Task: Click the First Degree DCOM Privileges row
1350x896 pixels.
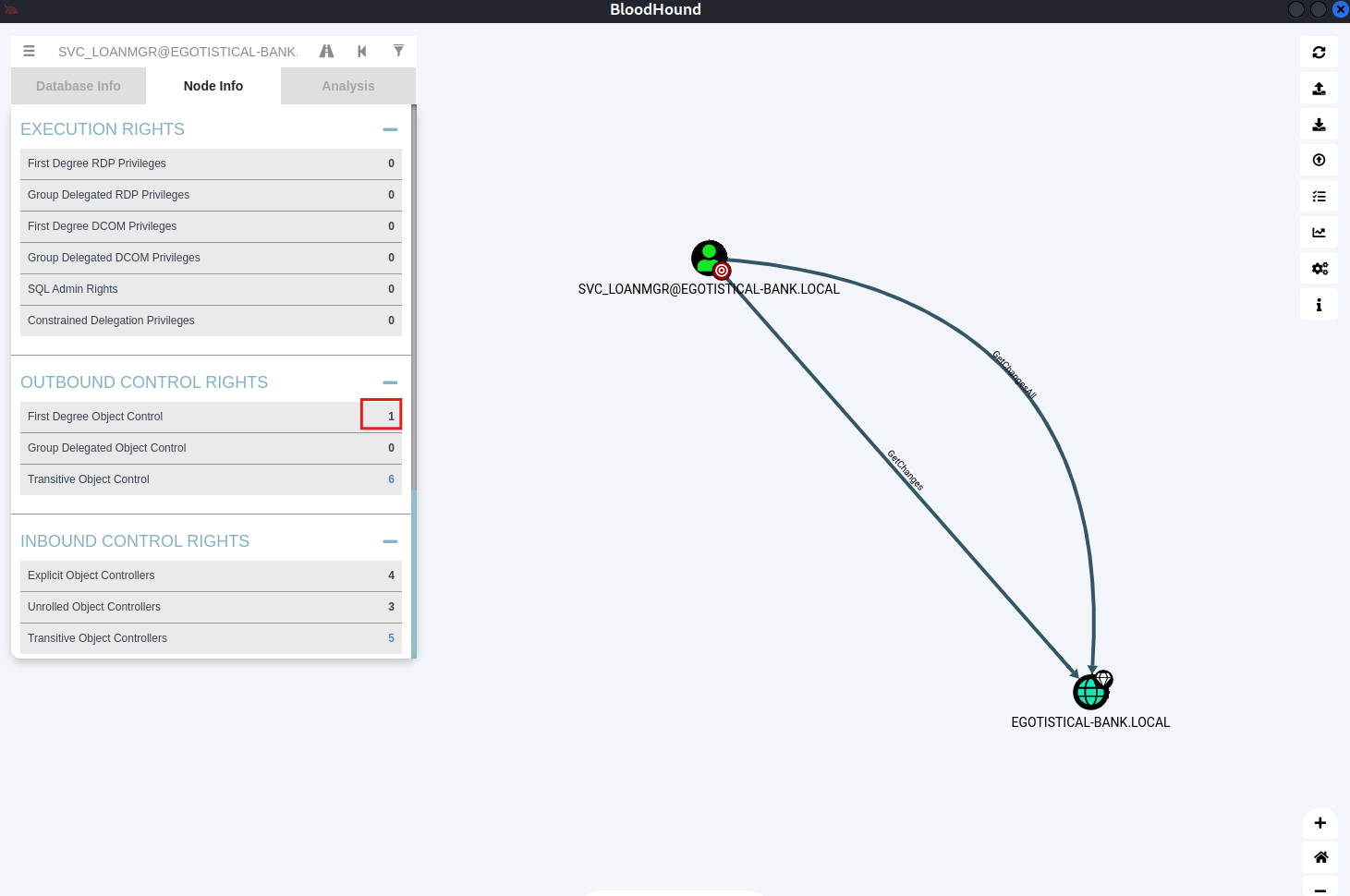Action: point(211,226)
